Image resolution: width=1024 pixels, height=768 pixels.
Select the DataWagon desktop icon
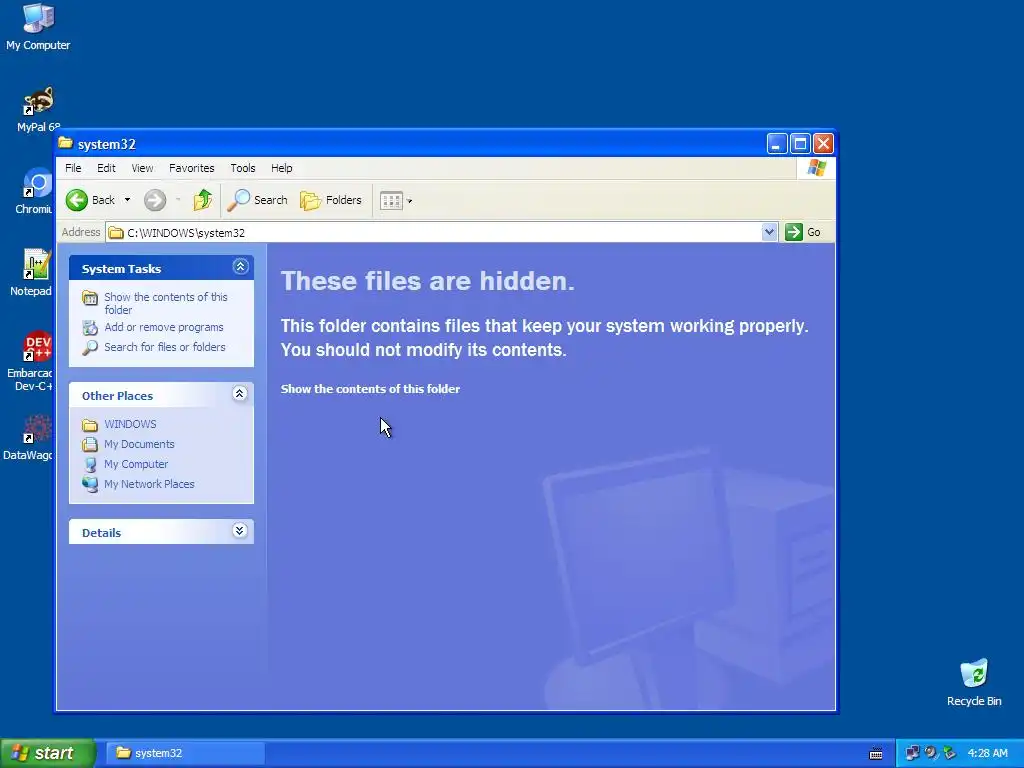point(29,438)
